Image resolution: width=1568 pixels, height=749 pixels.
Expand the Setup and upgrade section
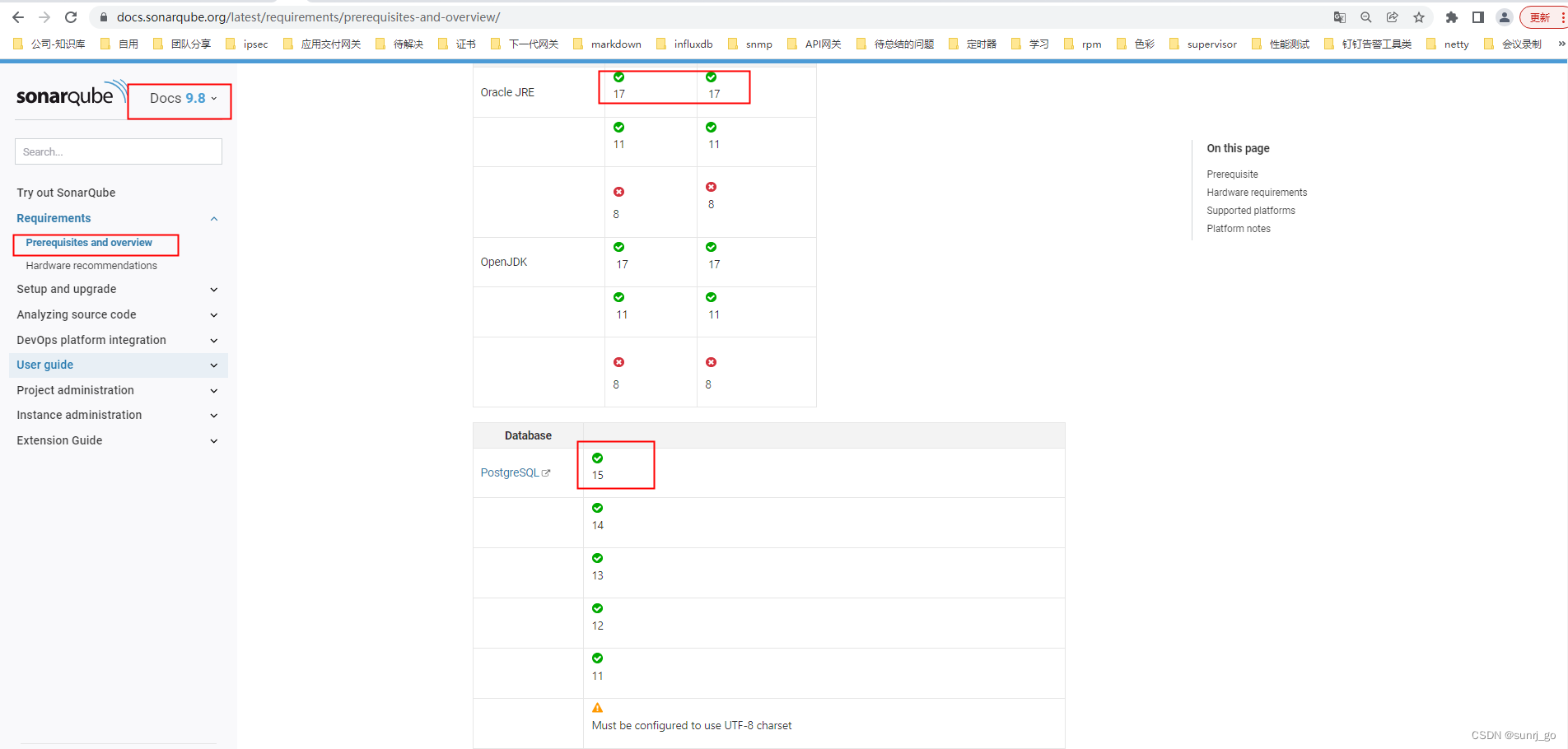[214, 290]
